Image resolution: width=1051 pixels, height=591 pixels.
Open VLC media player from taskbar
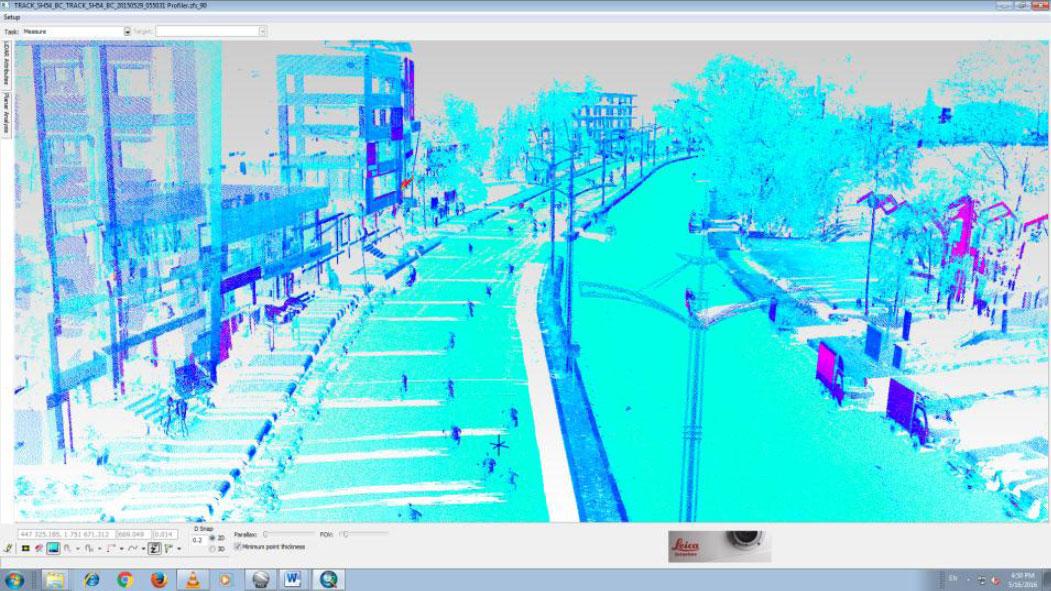[x=192, y=579]
